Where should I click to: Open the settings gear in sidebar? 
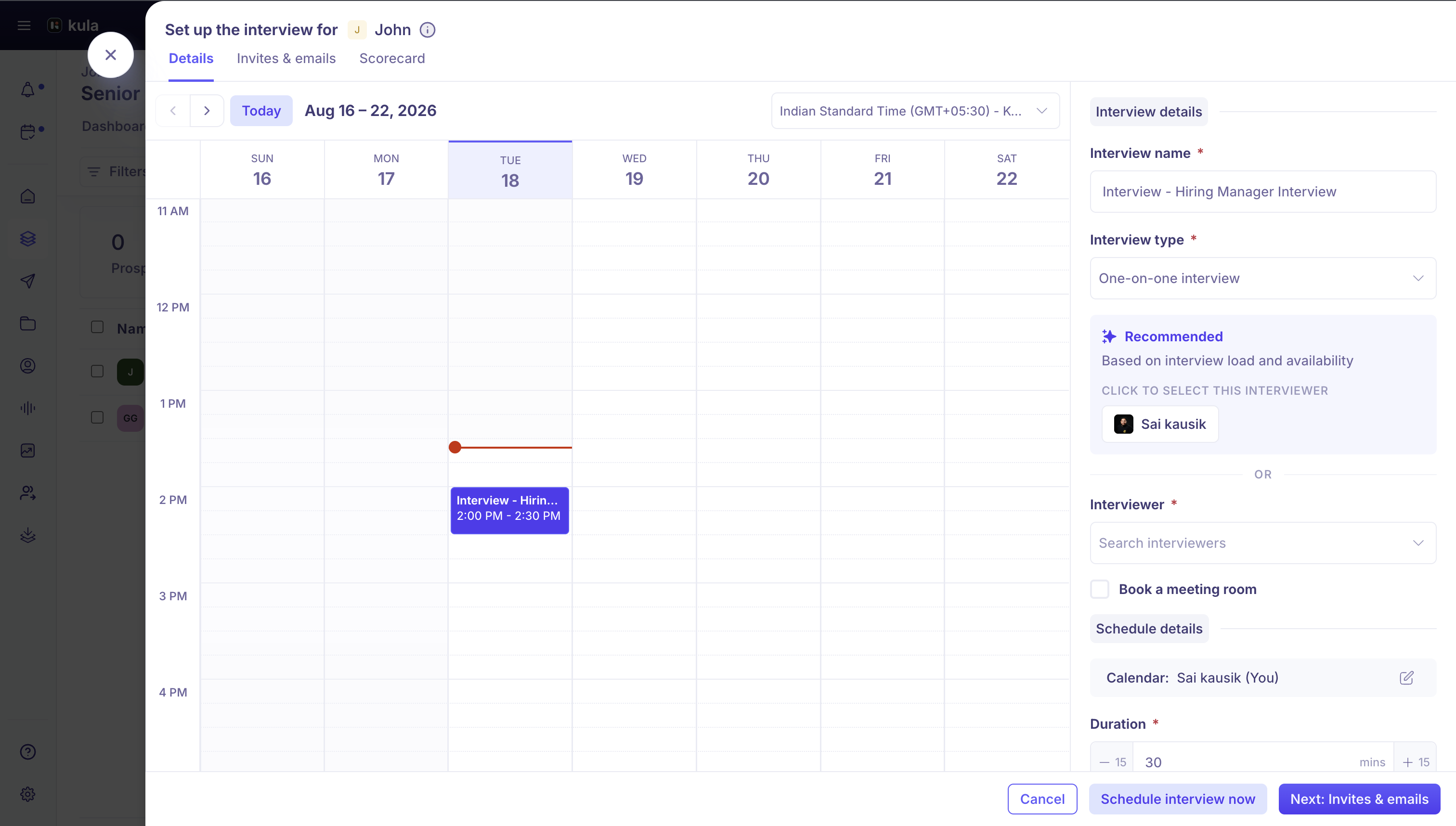tap(28, 794)
